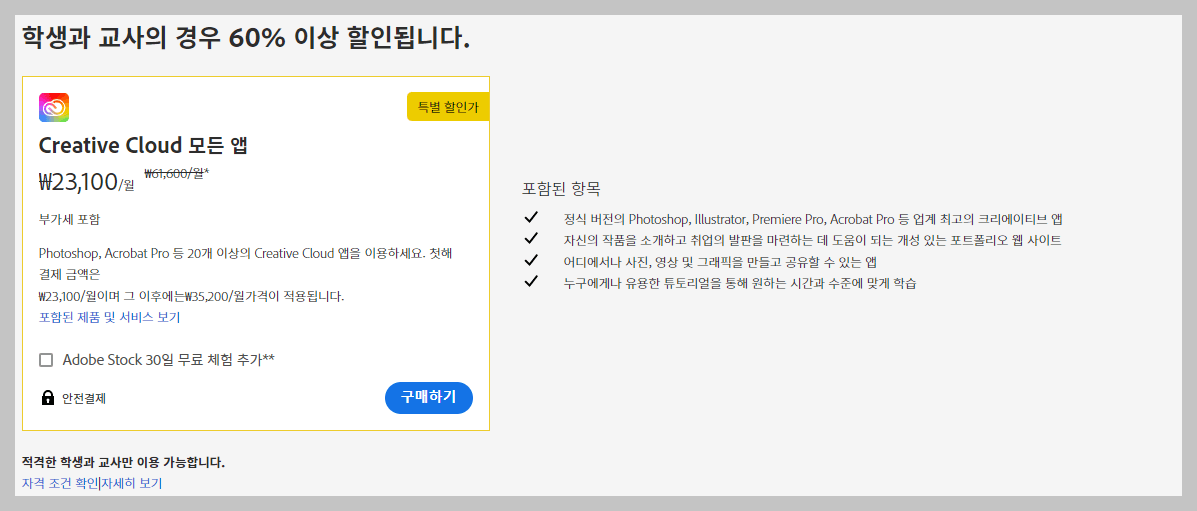Click checkmark beside 정식 버전의 Photoshop line
1197x511 pixels.
(531, 218)
